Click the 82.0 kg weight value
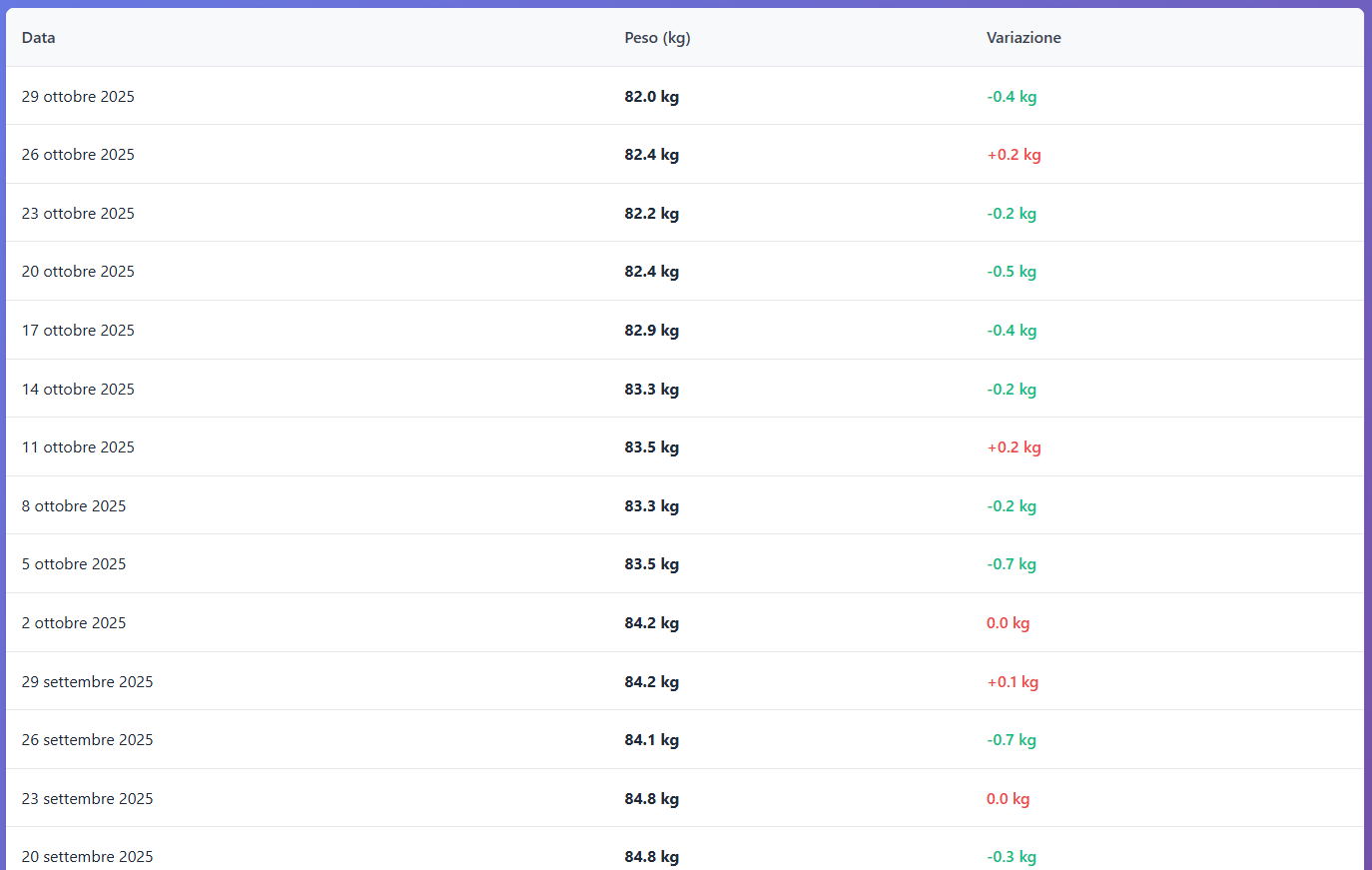Viewport: 1372px width, 870px height. point(651,96)
